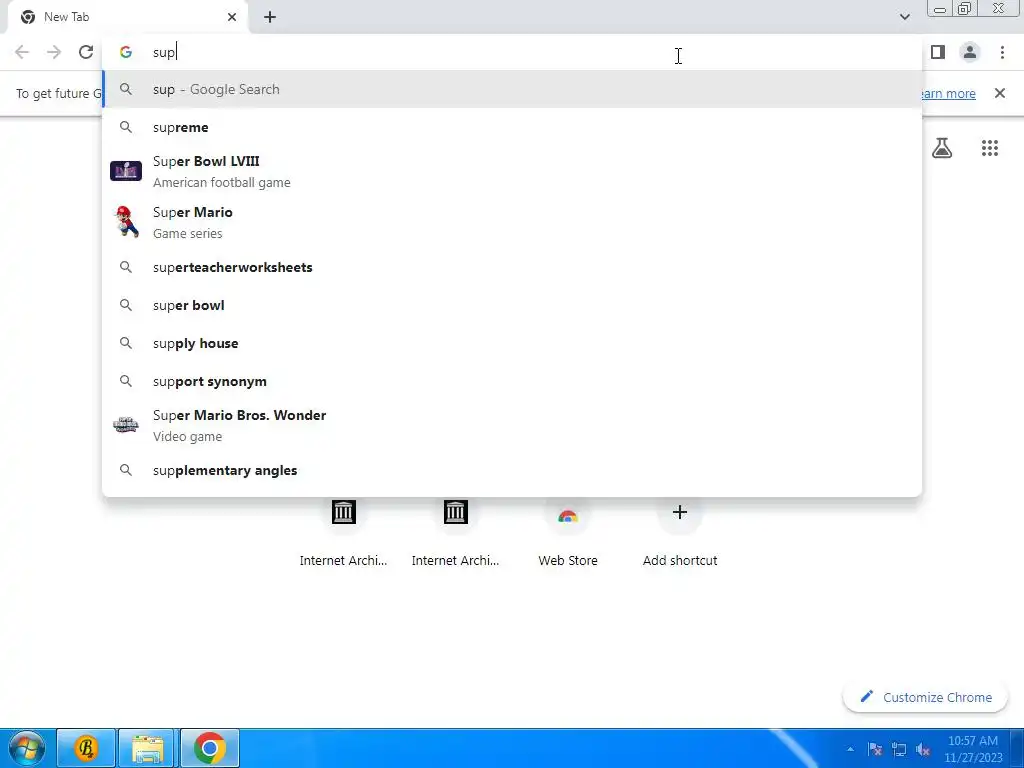This screenshot has width=1024, height=768.
Task: Select the 'superteacherworksheets' suggestion
Action: click(512, 267)
